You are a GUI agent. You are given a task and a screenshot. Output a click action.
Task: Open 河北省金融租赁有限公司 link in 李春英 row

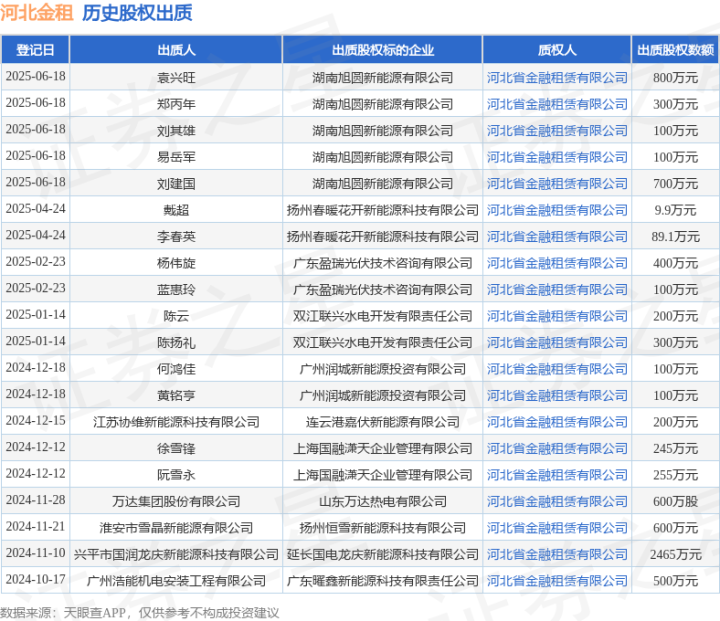pyautogui.click(x=557, y=237)
